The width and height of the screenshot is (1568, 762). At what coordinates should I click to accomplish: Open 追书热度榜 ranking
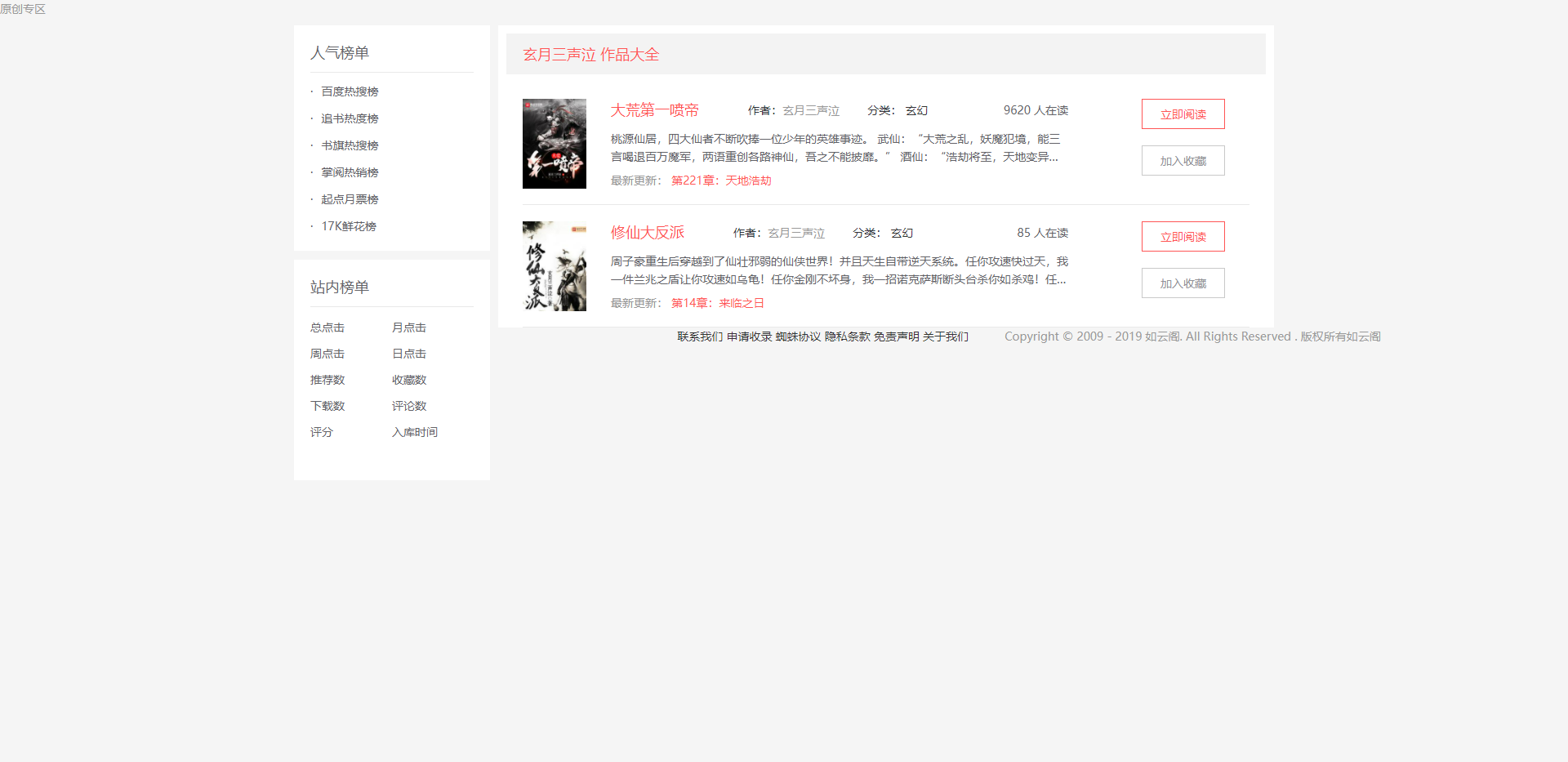(350, 118)
